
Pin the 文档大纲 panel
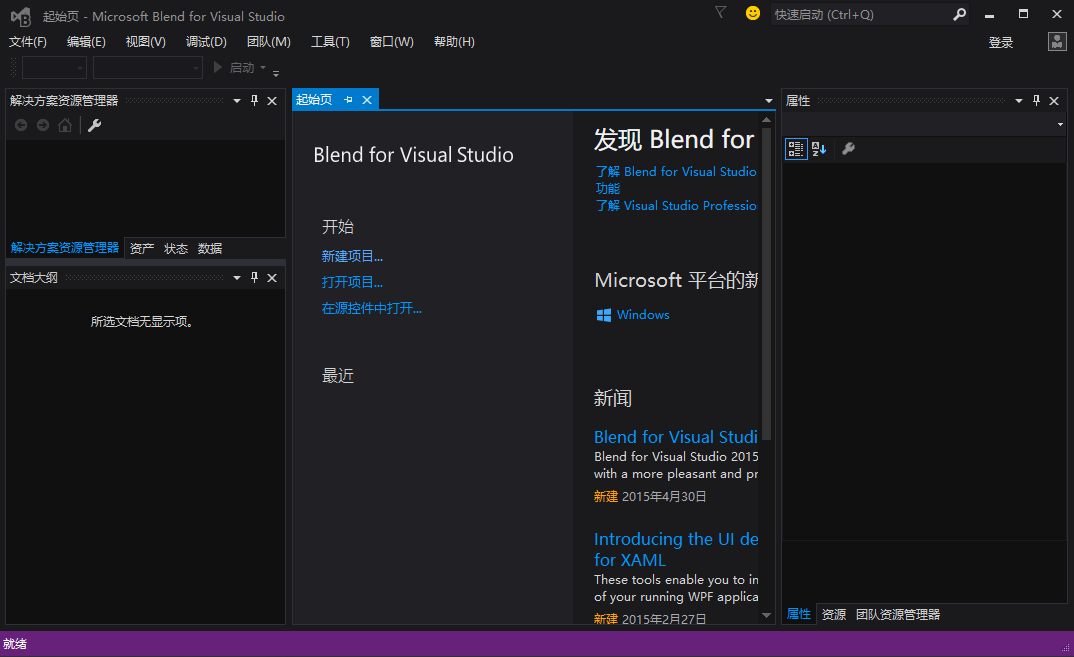255,277
